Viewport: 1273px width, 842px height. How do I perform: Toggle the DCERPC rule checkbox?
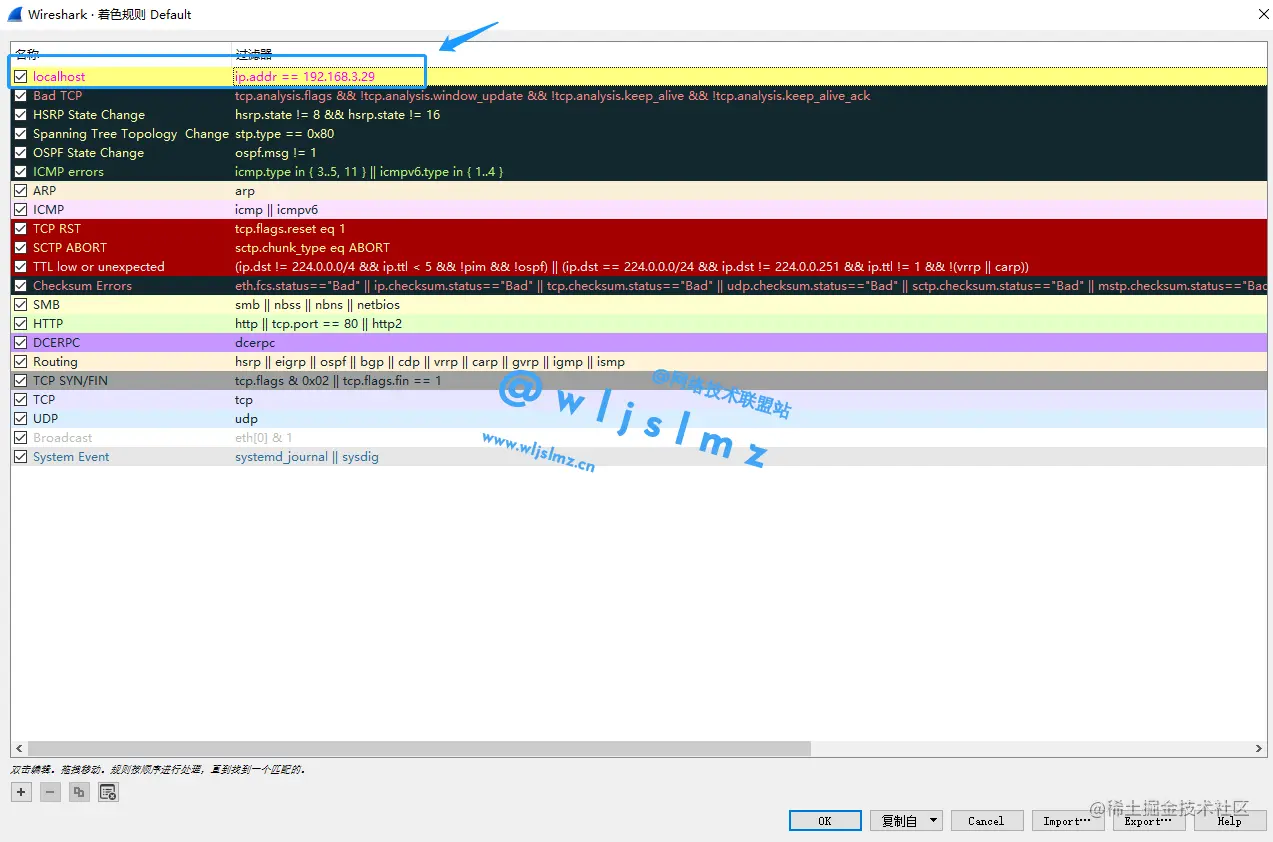(21, 343)
